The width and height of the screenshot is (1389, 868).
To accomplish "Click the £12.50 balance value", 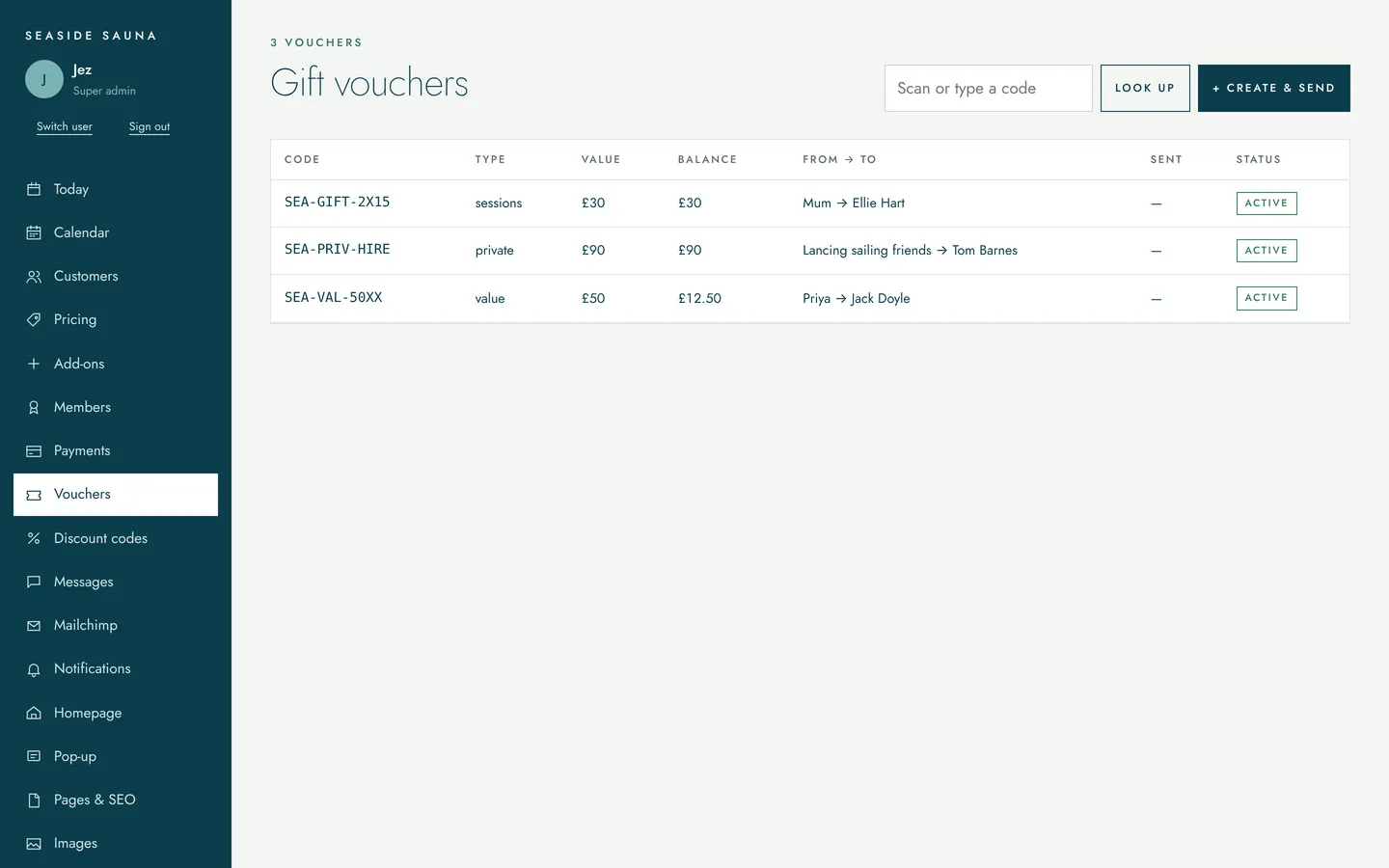I will tap(699, 298).
